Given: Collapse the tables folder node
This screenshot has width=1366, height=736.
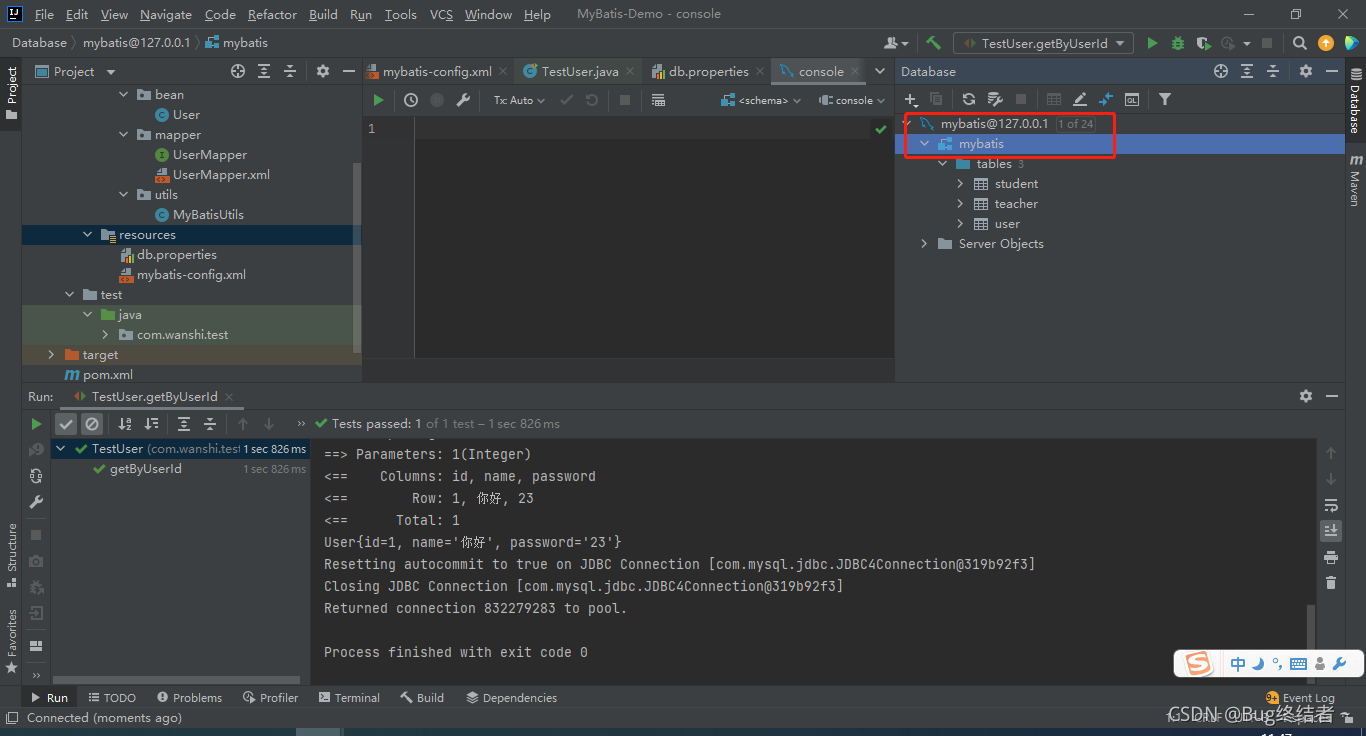Looking at the screenshot, I should (942, 164).
